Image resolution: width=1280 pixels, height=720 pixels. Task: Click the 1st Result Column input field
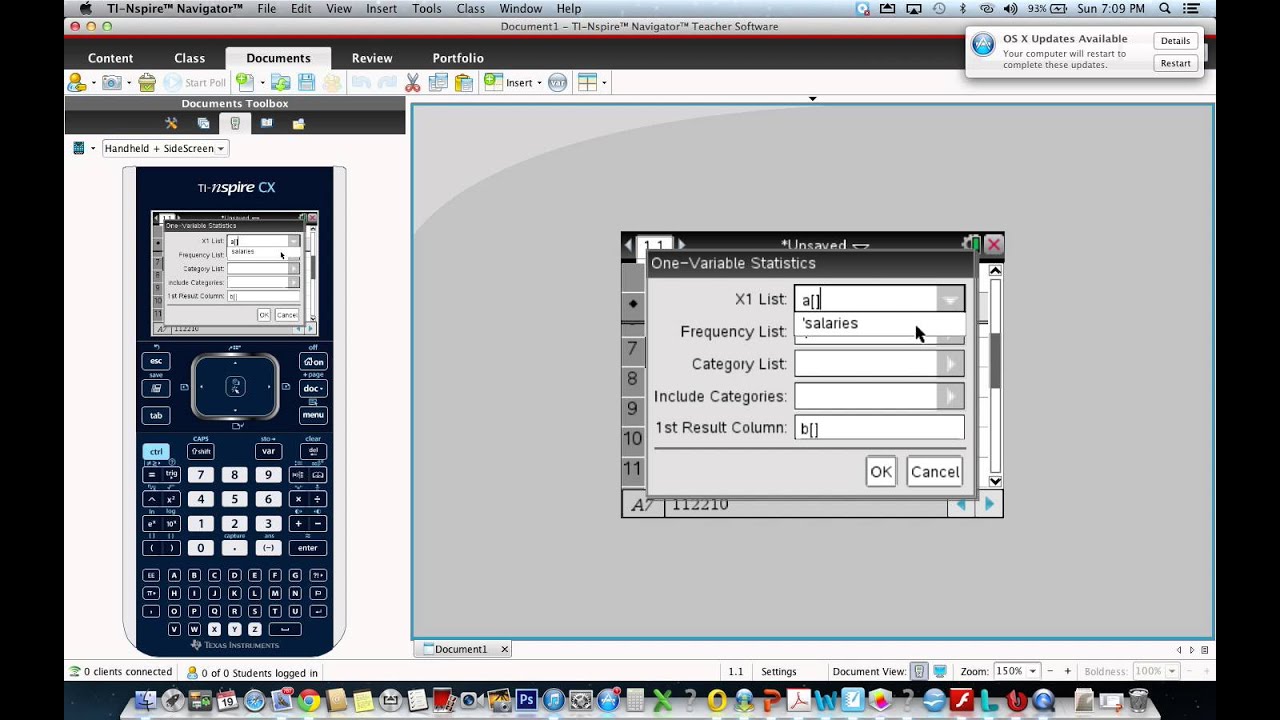click(879, 428)
